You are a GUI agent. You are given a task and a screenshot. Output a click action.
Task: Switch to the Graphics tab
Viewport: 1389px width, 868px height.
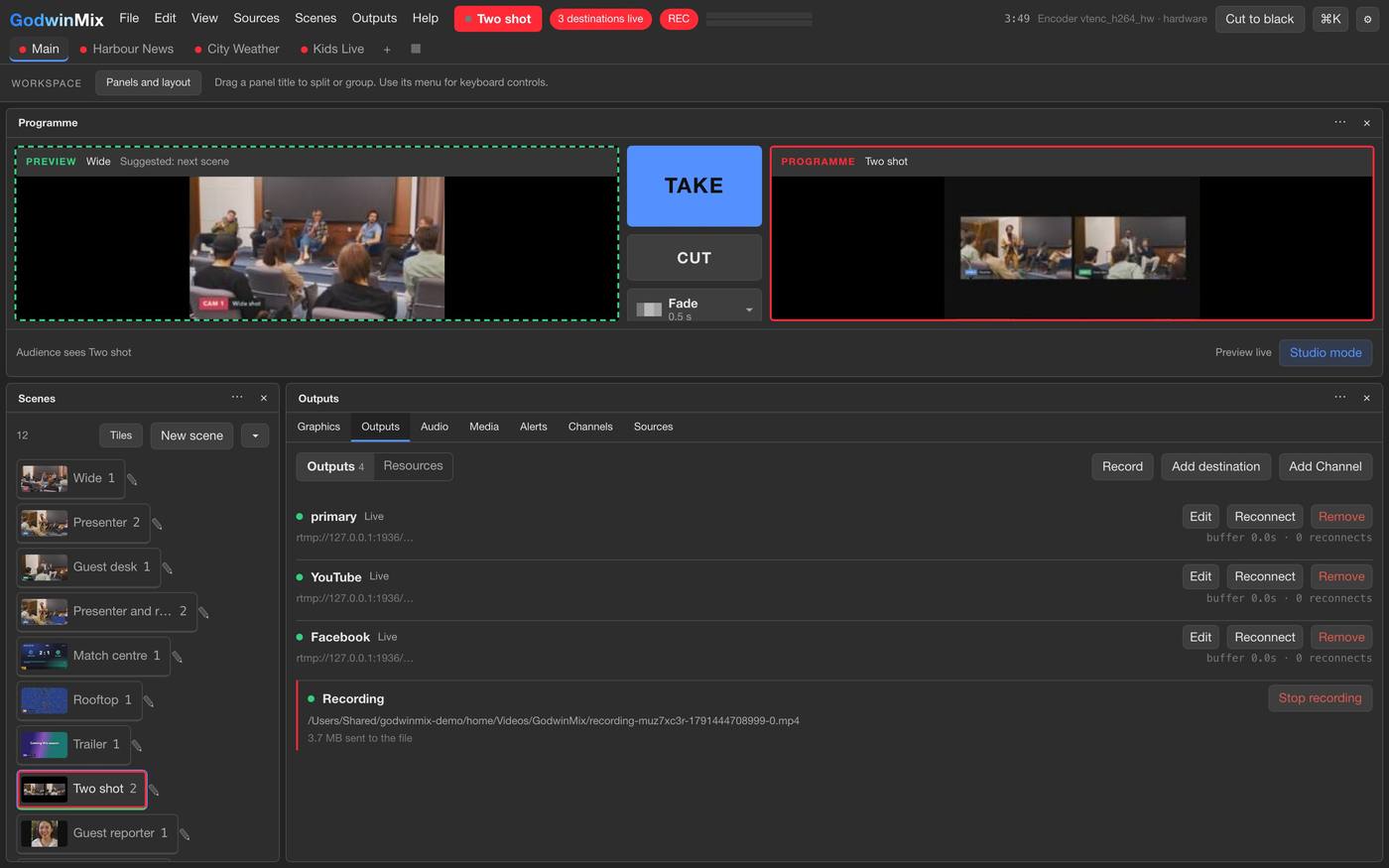tap(318, 427)
